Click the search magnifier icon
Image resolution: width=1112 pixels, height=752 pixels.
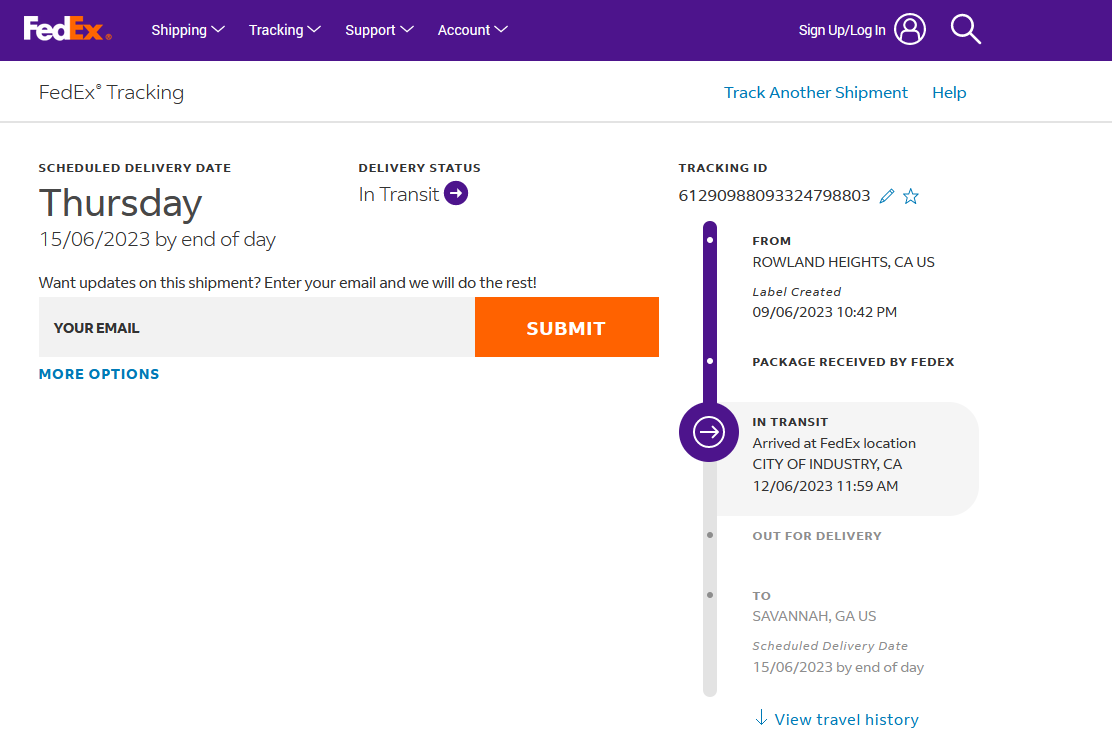pos(965,30)
